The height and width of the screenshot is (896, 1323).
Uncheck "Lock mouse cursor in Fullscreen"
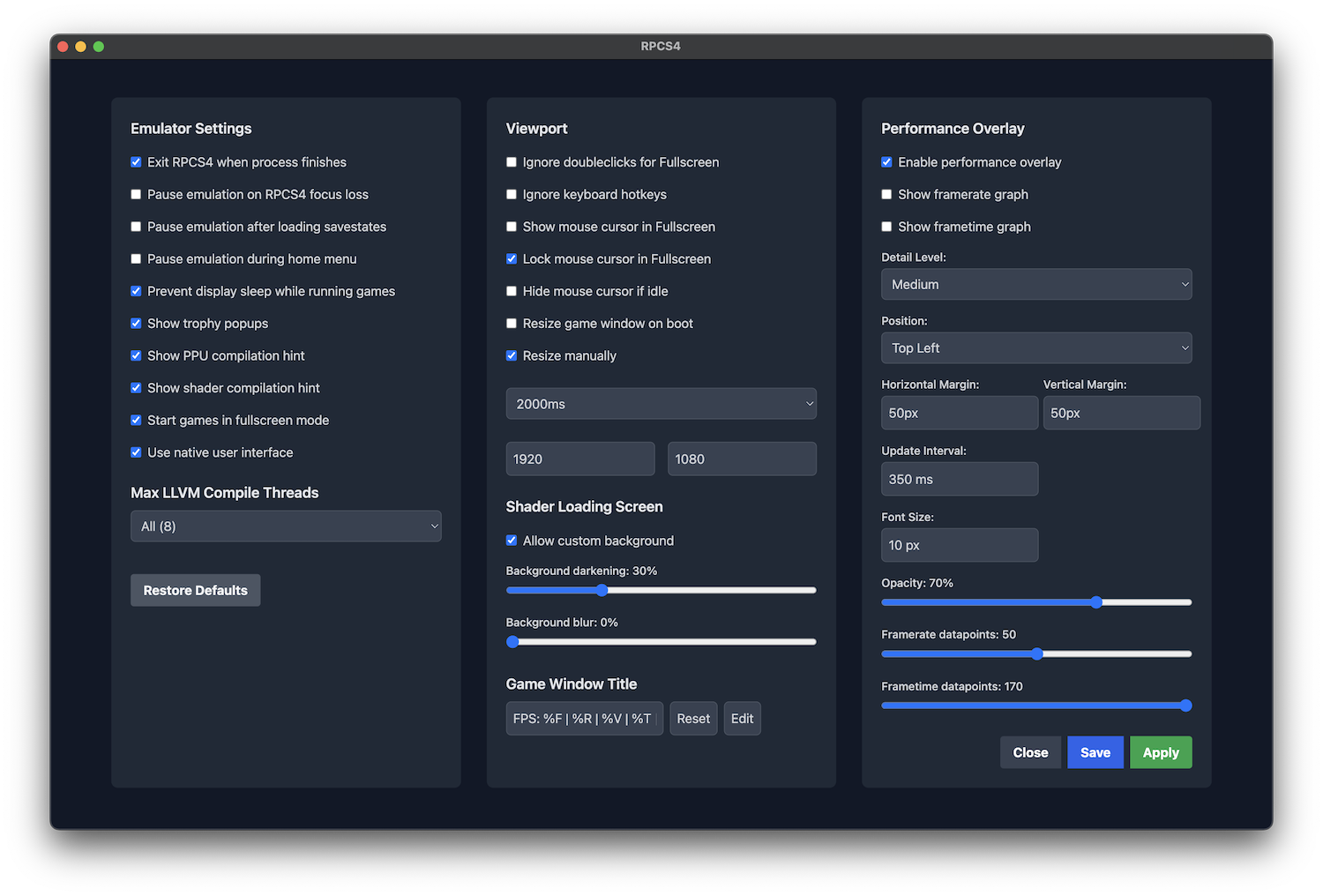pos(512,258)
